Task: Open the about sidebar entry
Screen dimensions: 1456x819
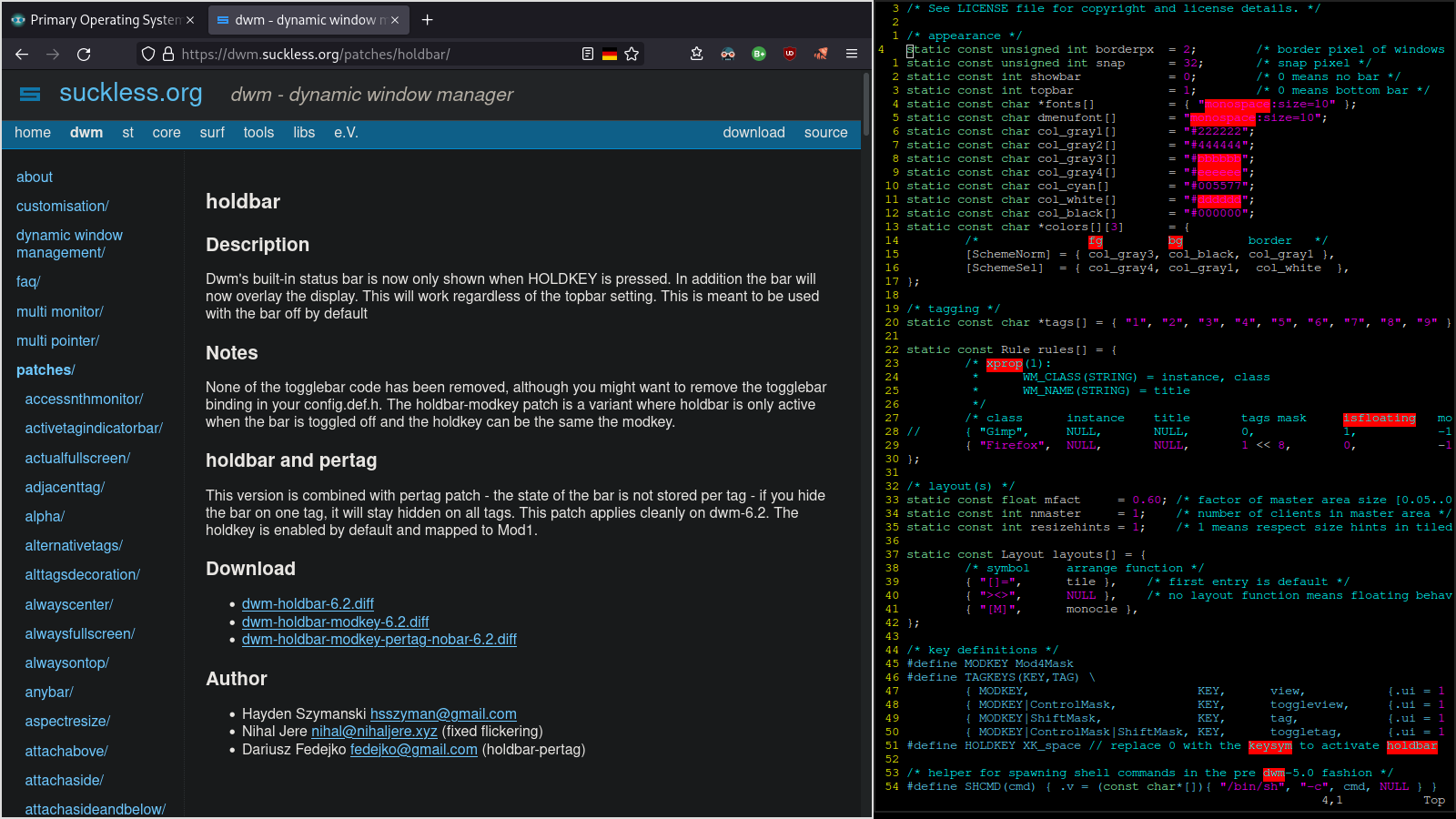Action: (35, 177)
